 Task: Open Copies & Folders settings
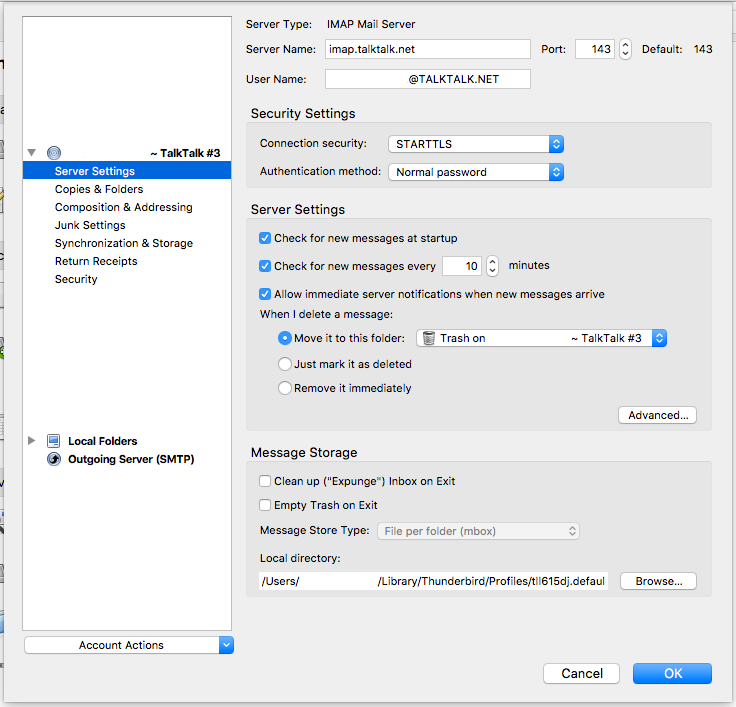pos(99,189)
